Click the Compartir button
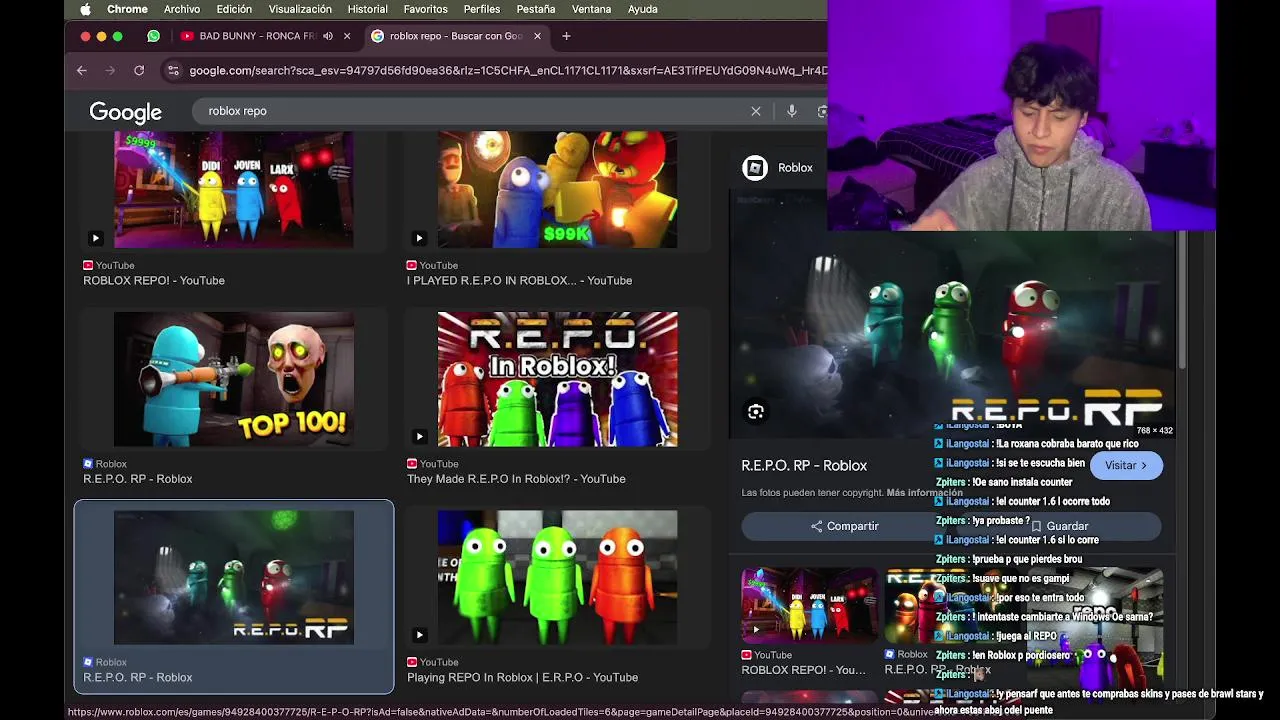The height and width of the screenshot is (720, 1280). (845, 526)
